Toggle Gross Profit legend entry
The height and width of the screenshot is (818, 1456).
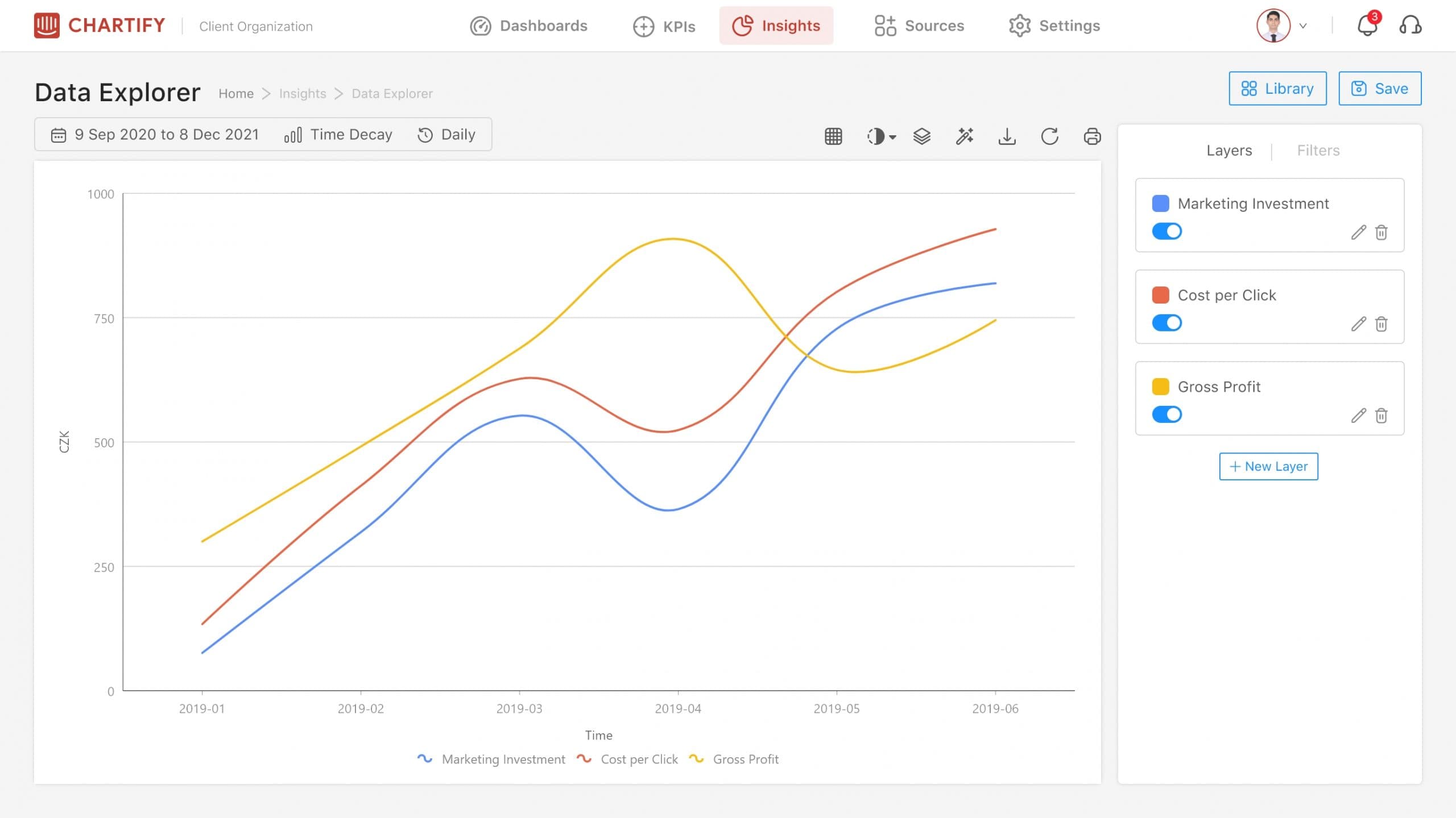pos(734,759)
